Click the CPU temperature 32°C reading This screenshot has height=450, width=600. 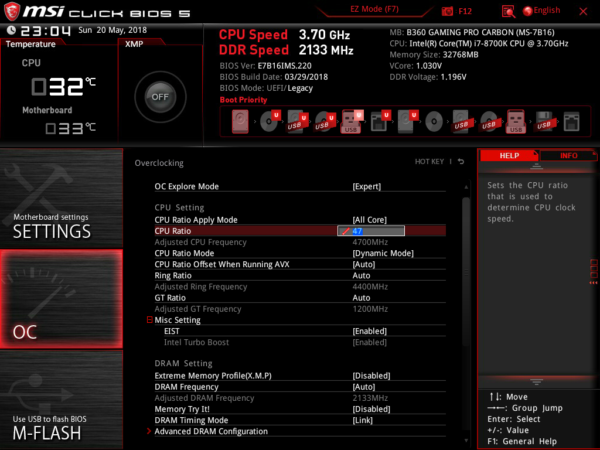pos(64,86)
